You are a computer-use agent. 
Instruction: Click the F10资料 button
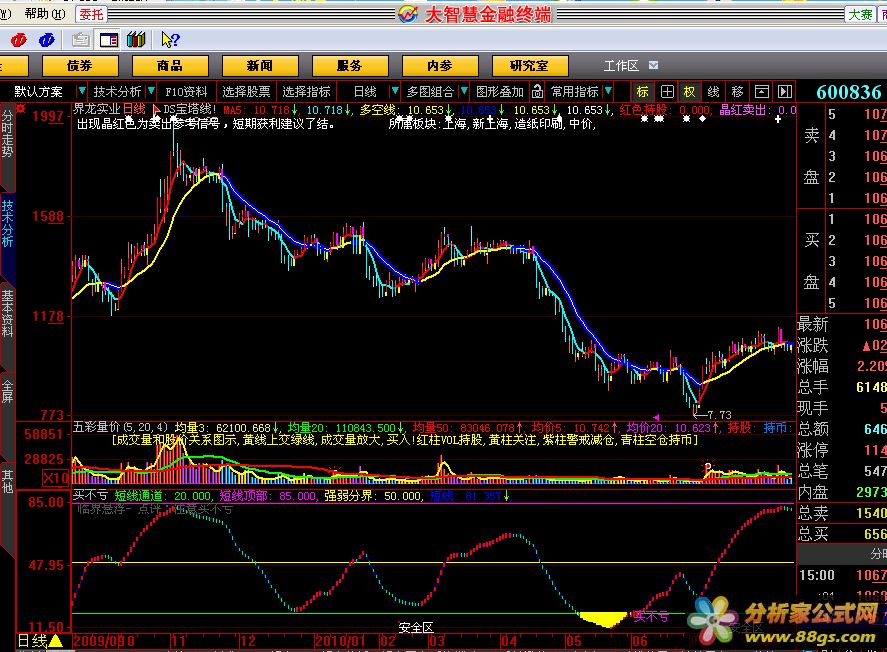coord(186,92)
